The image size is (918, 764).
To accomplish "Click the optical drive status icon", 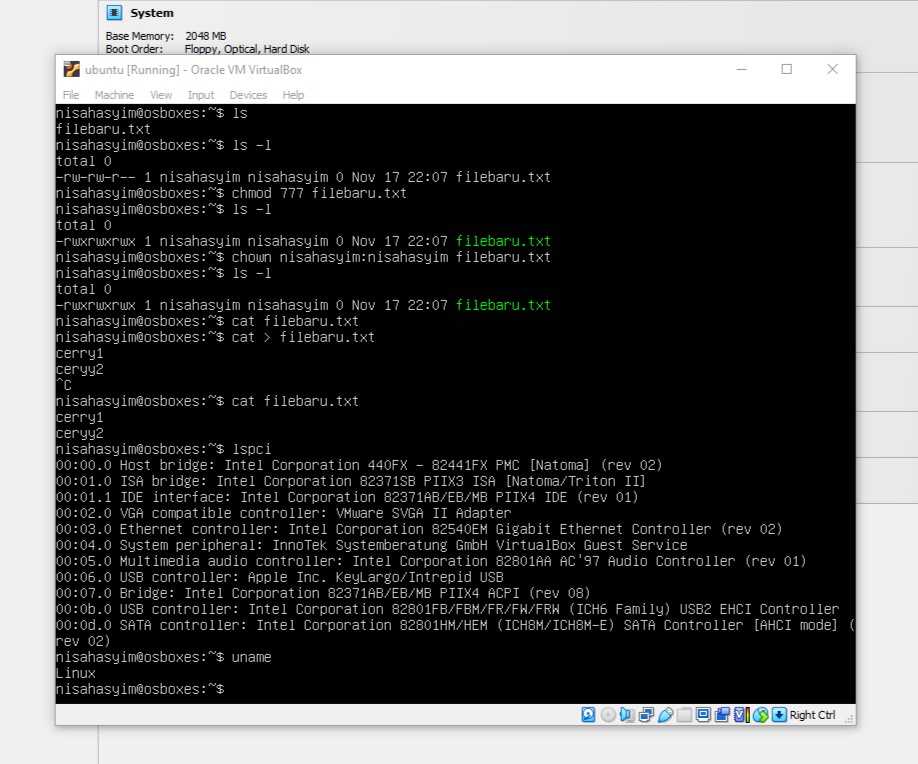I will 608,715.
